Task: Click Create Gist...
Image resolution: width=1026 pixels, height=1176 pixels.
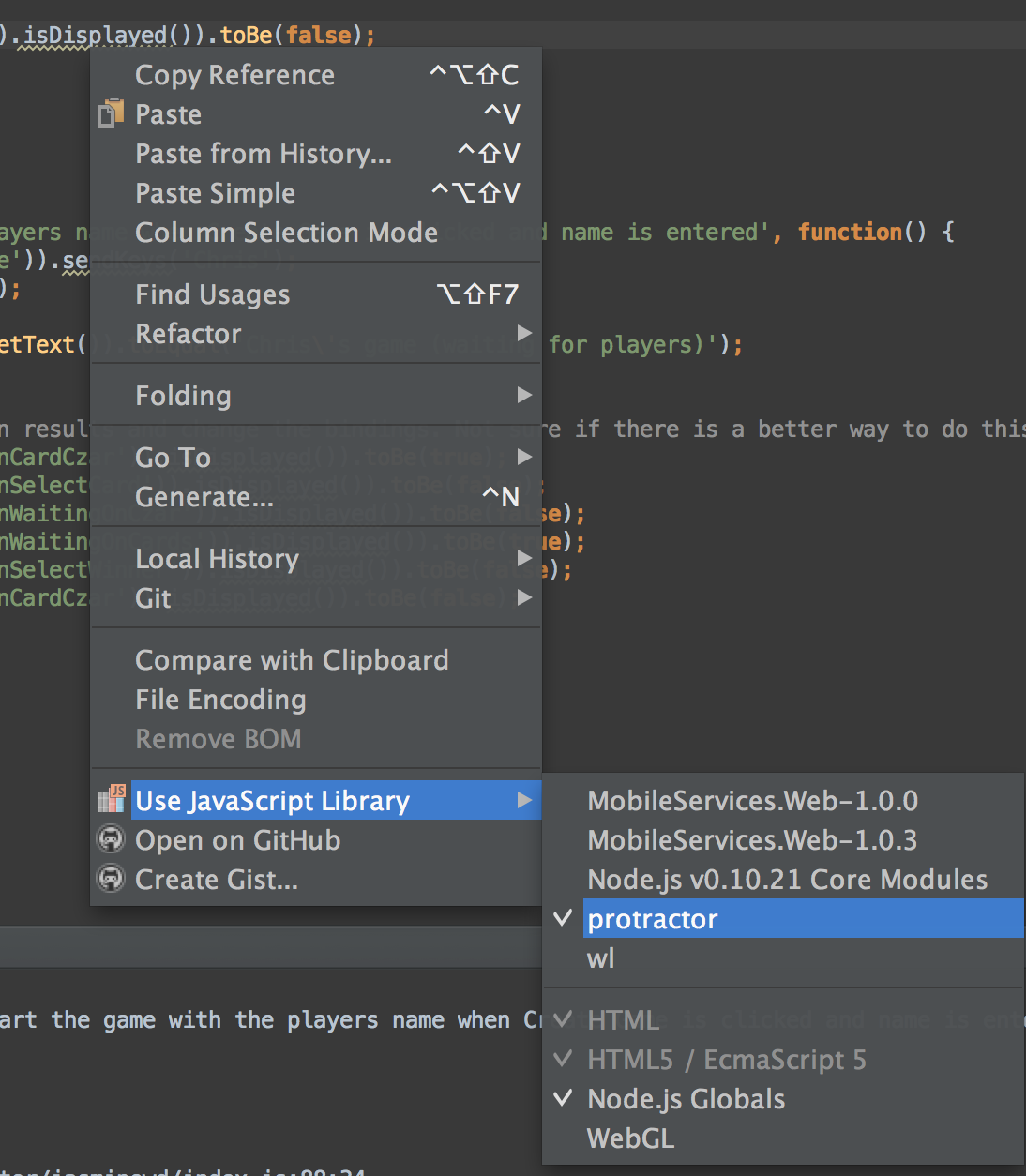Action: [216, 879]
